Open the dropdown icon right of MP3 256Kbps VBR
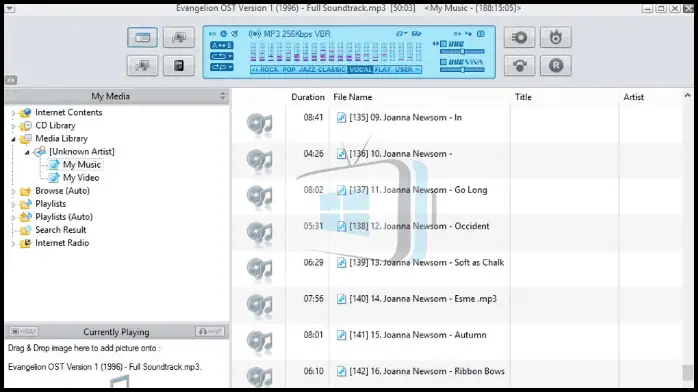This screenshot has width=698, height=392. pyautogui.click(x=402, y=34)
